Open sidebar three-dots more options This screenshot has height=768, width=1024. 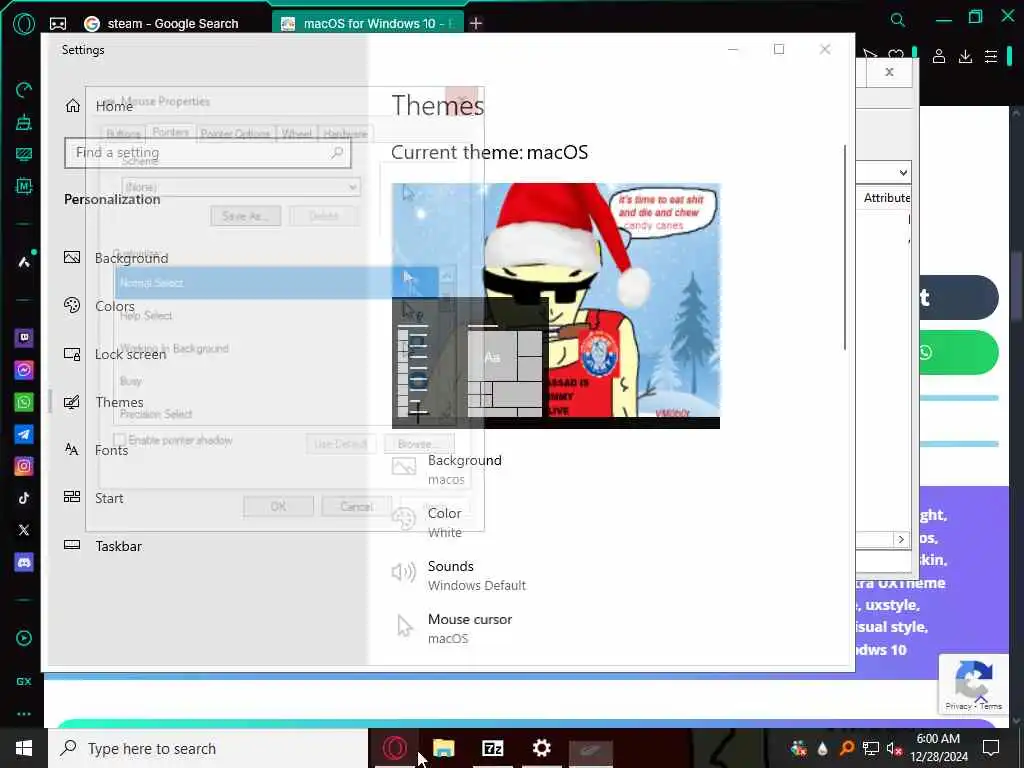[x=24, y=714]
